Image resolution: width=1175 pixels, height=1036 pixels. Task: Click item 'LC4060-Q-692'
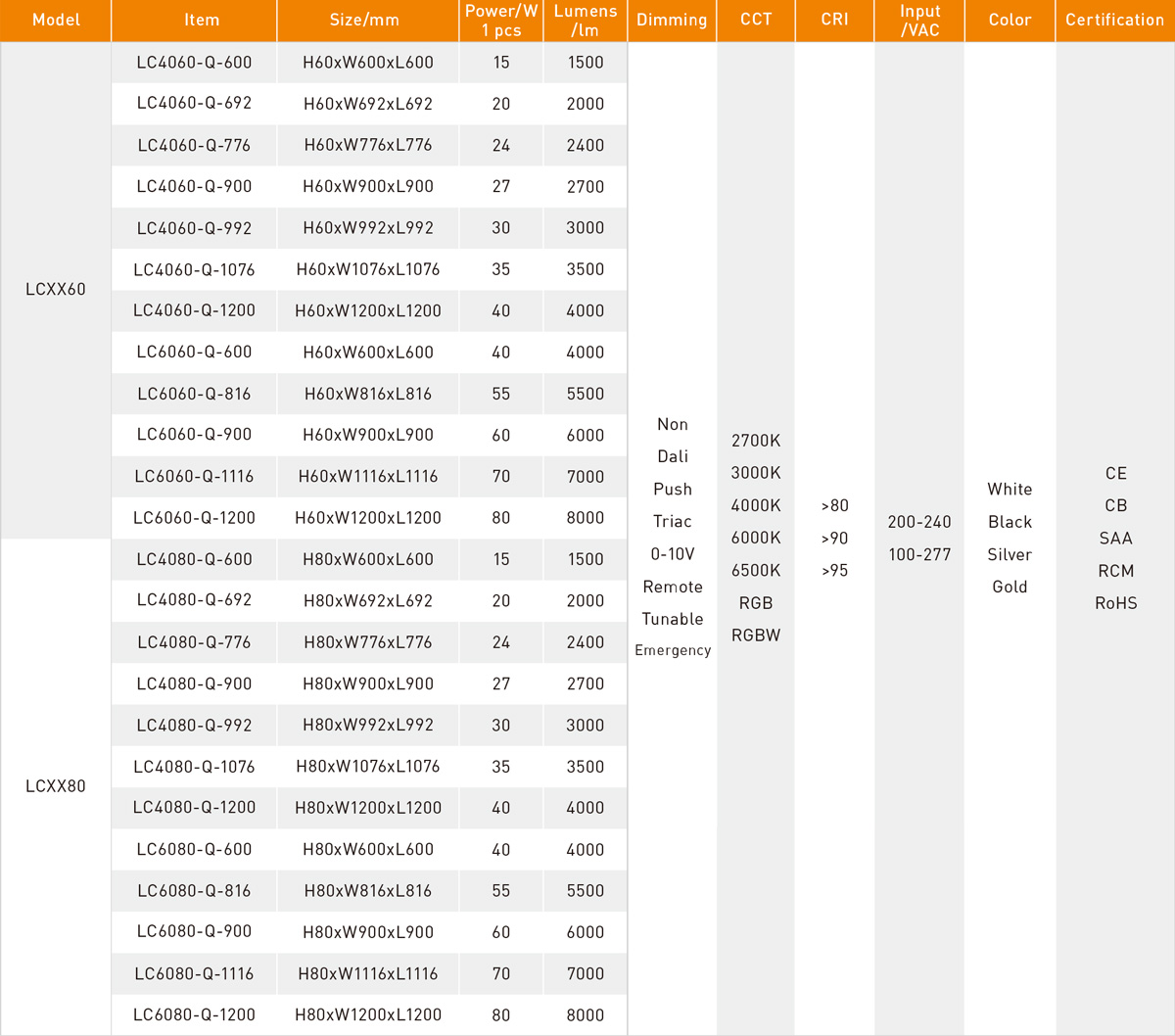pyautogui.click(x=195, y=104)
